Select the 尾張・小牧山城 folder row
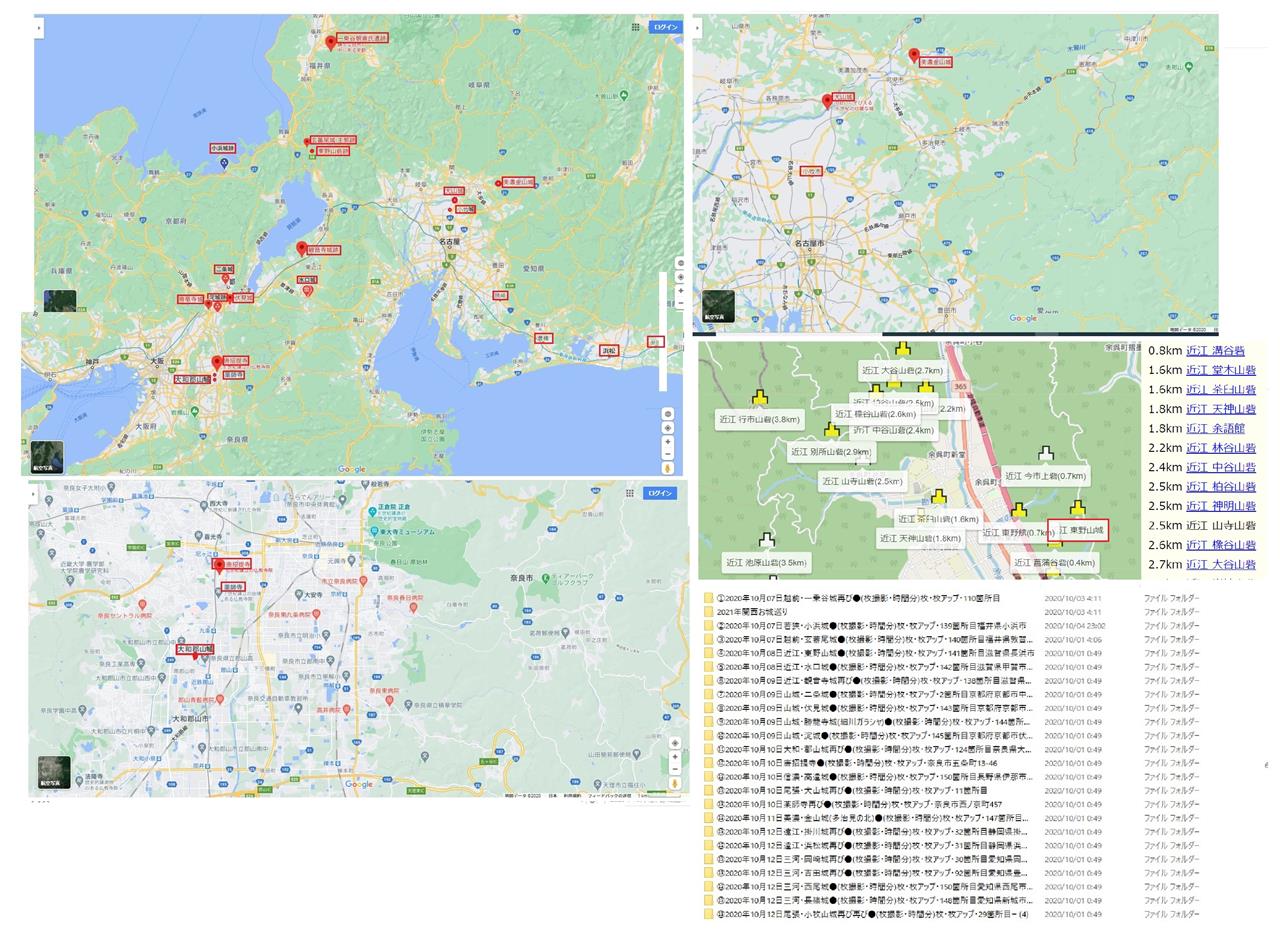The width and height of the screenshot is (1280, 938). pyautogui.click(x=950, y=914)
